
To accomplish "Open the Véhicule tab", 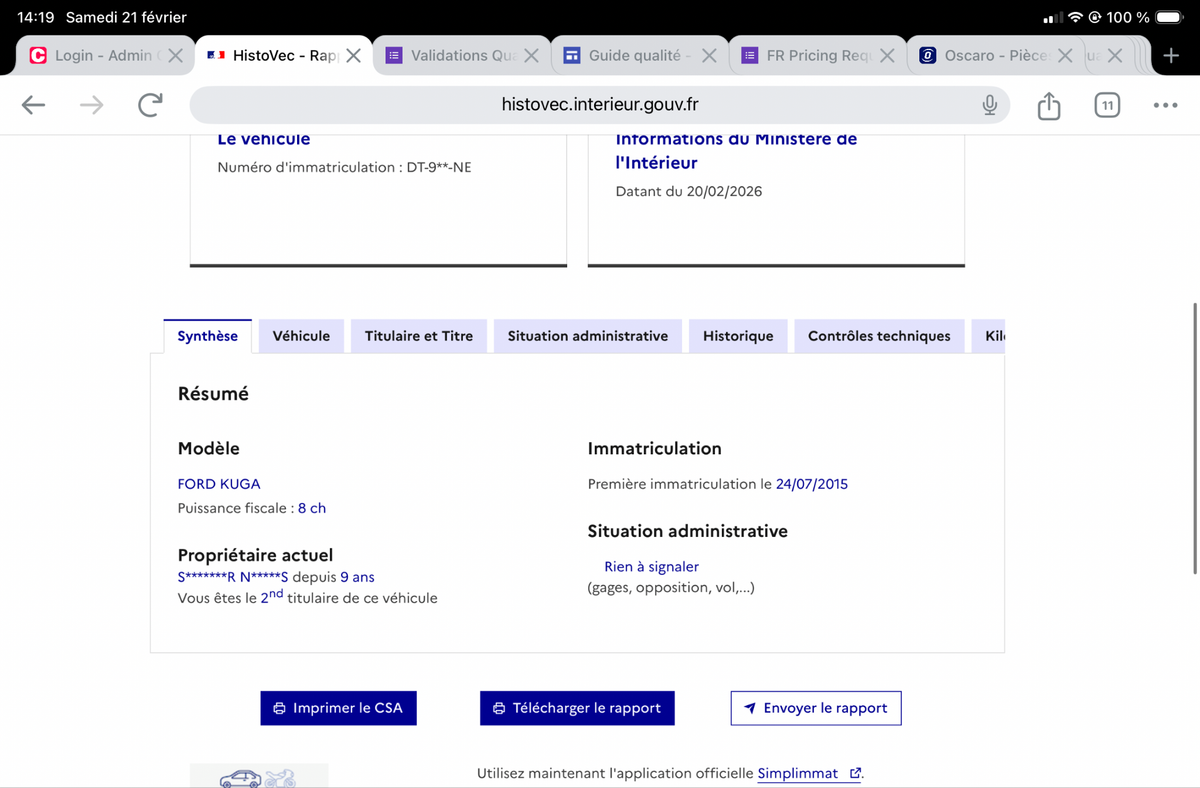I will tap(301, 336).
